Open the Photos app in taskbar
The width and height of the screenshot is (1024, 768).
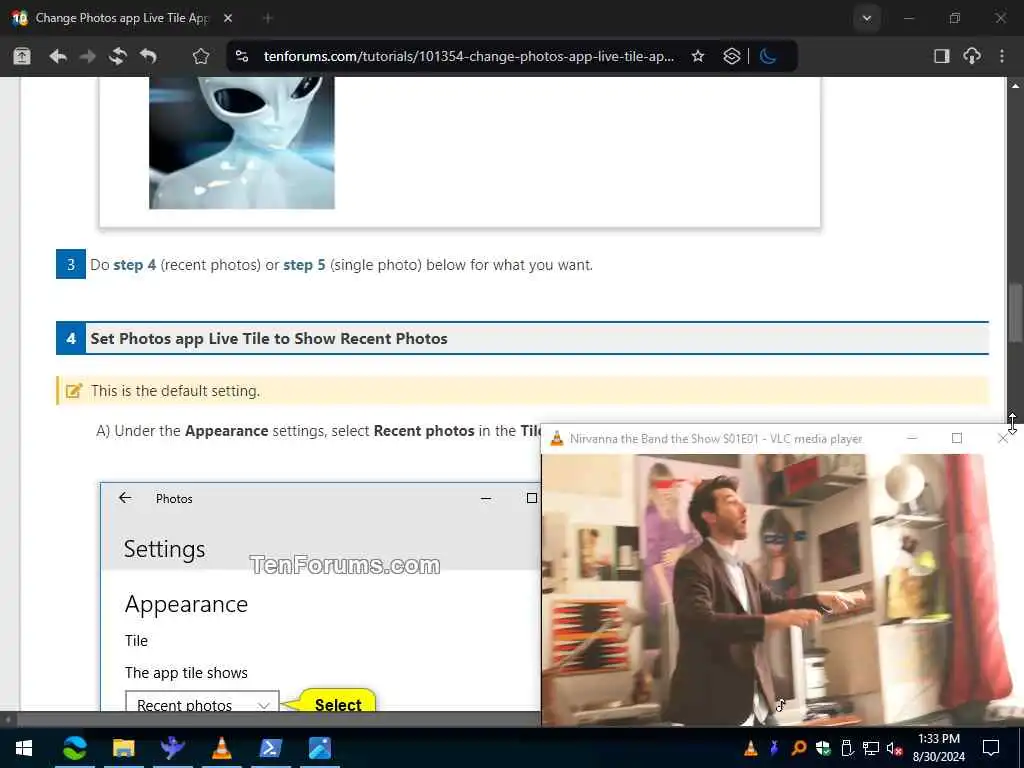[320, 748]
